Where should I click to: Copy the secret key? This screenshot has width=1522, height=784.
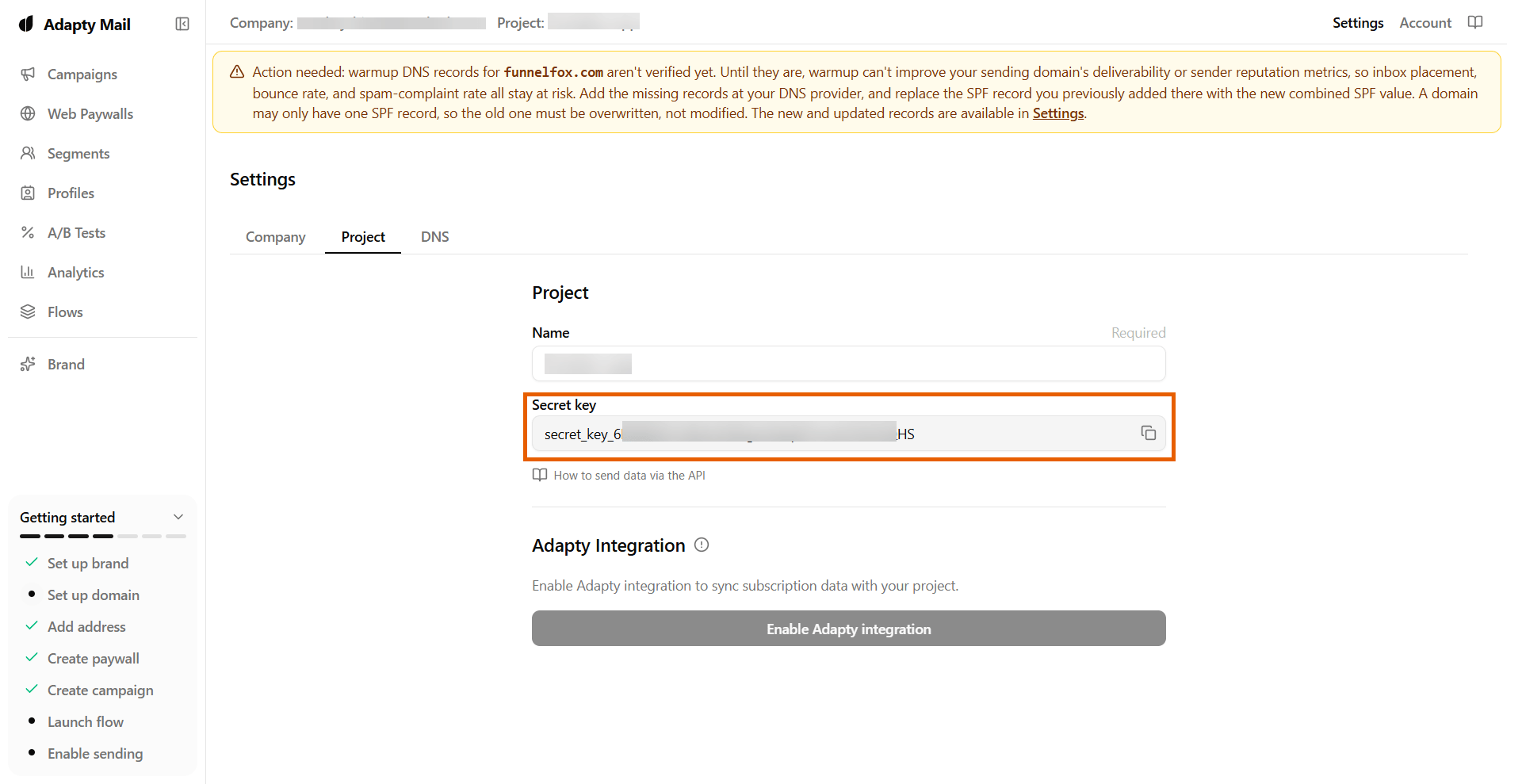tap(1149, 433)
